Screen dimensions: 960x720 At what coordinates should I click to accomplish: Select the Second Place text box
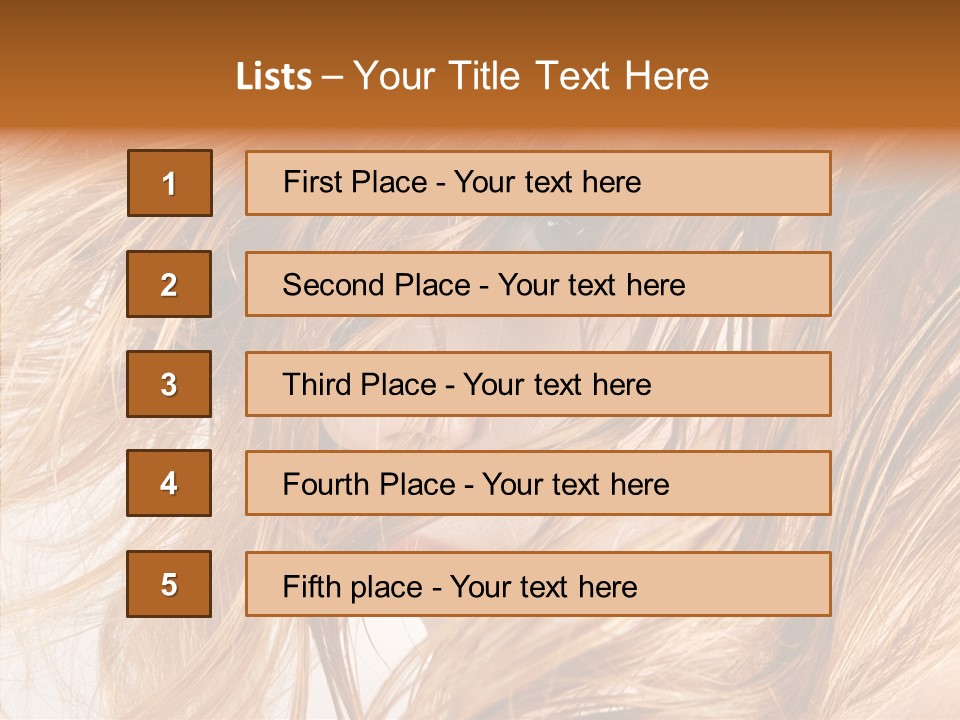pyautogui.click(x=538, y=284)
